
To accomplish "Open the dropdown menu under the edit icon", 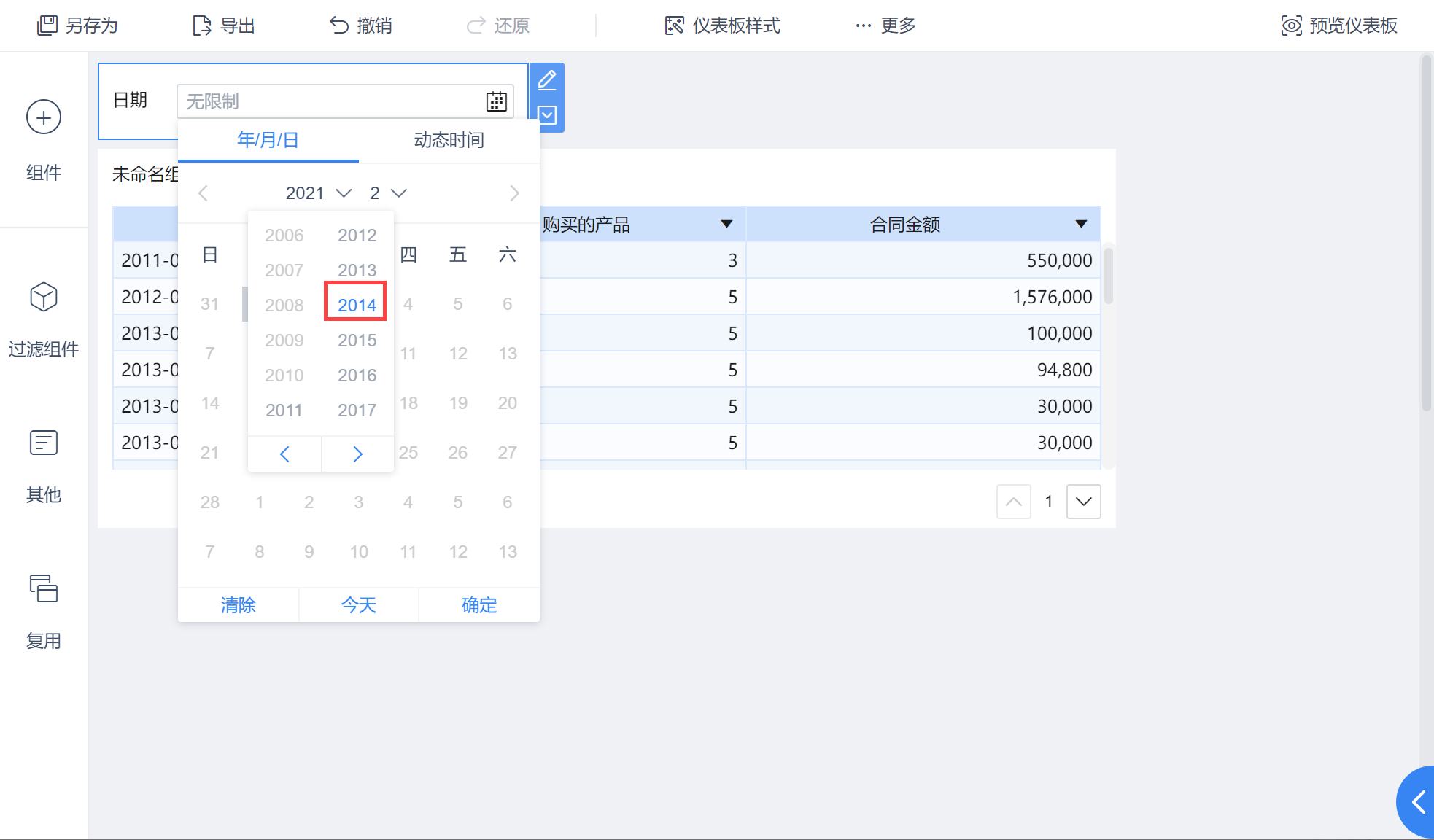I will pos(547,115).
